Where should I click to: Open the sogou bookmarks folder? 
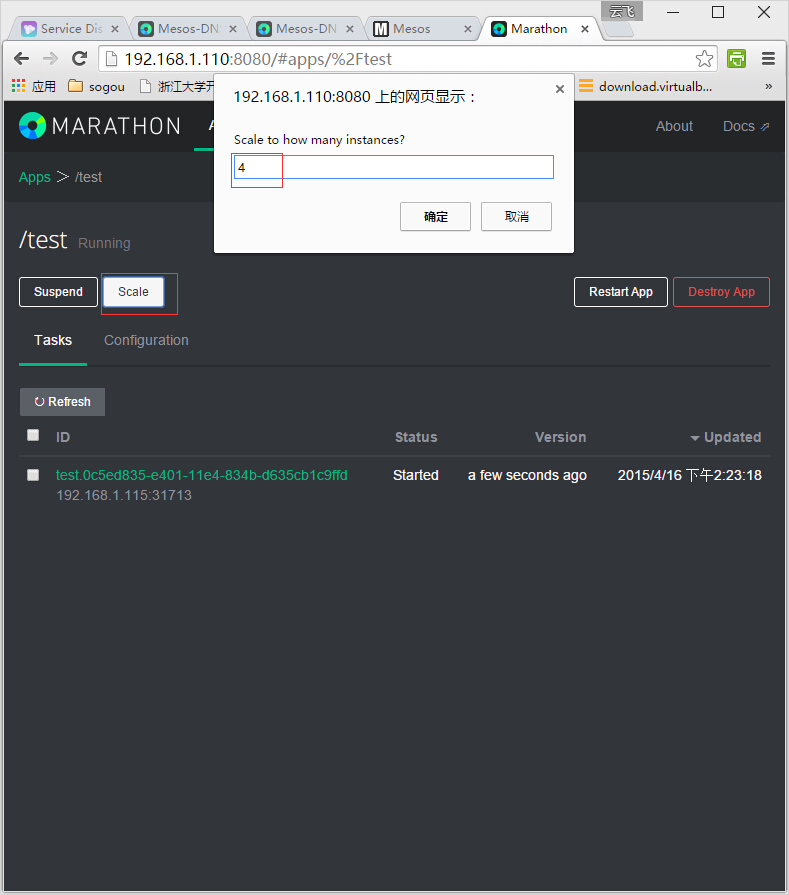tap(96, 86)
